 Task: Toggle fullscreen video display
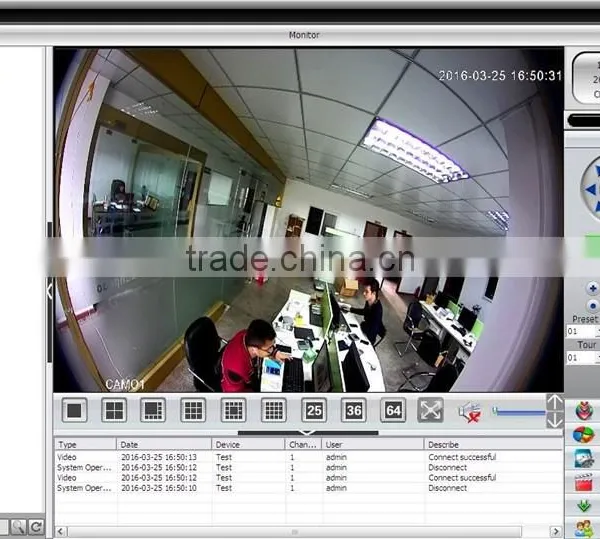click(x=430, y=410)
